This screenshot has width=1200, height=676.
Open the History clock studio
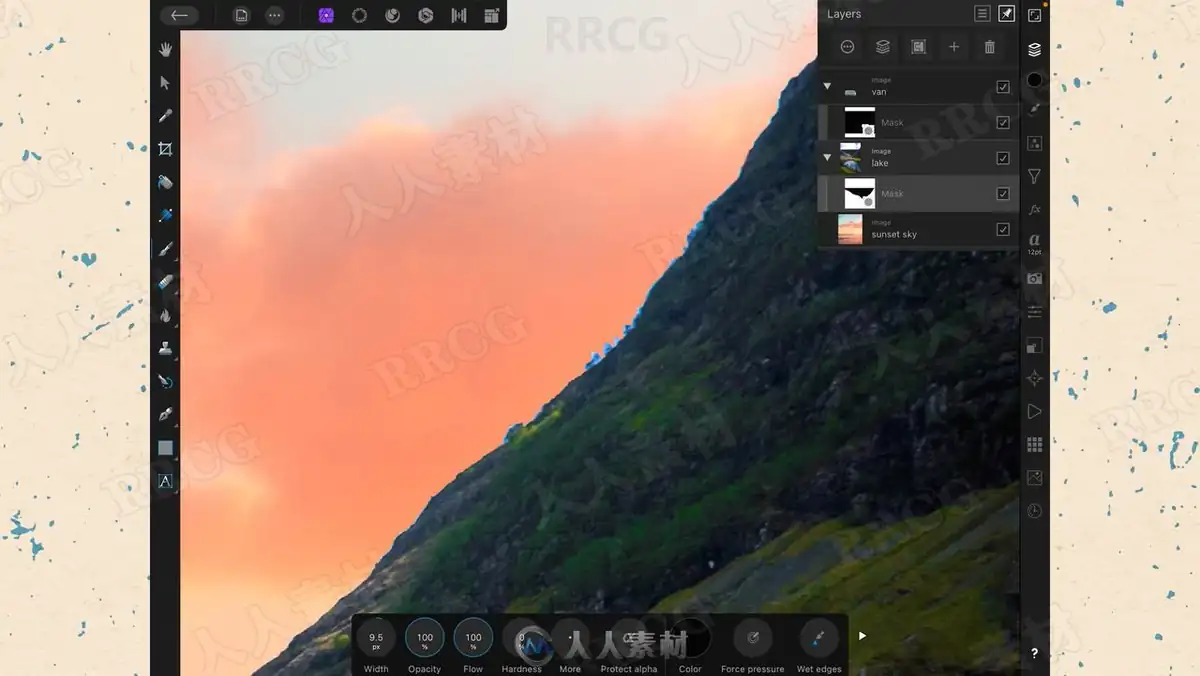[1035, 511]
